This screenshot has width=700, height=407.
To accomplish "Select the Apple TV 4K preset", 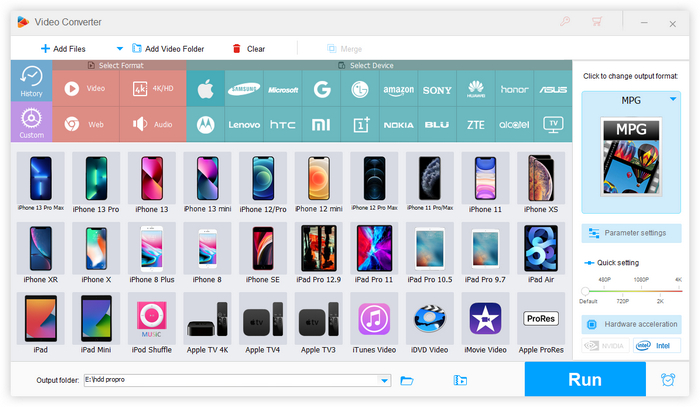I will click(208, 323).
